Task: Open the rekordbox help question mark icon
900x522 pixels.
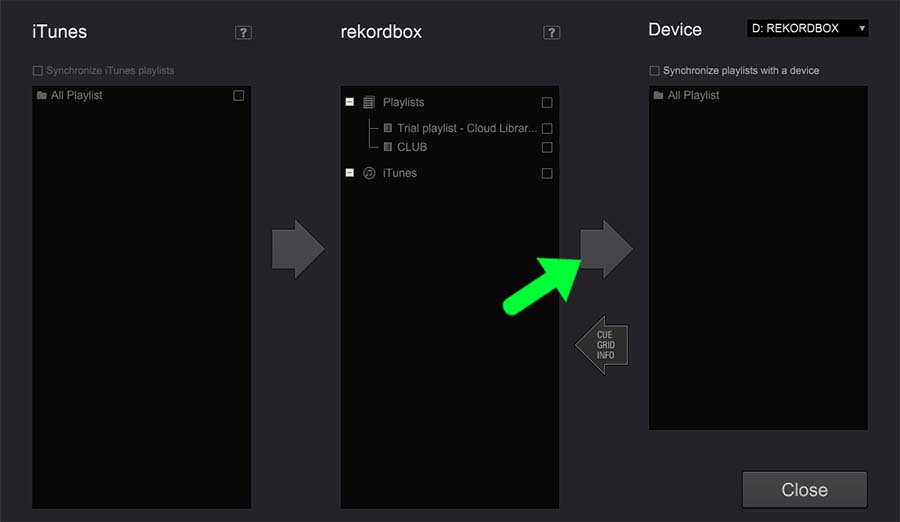Action: point(552,33)
